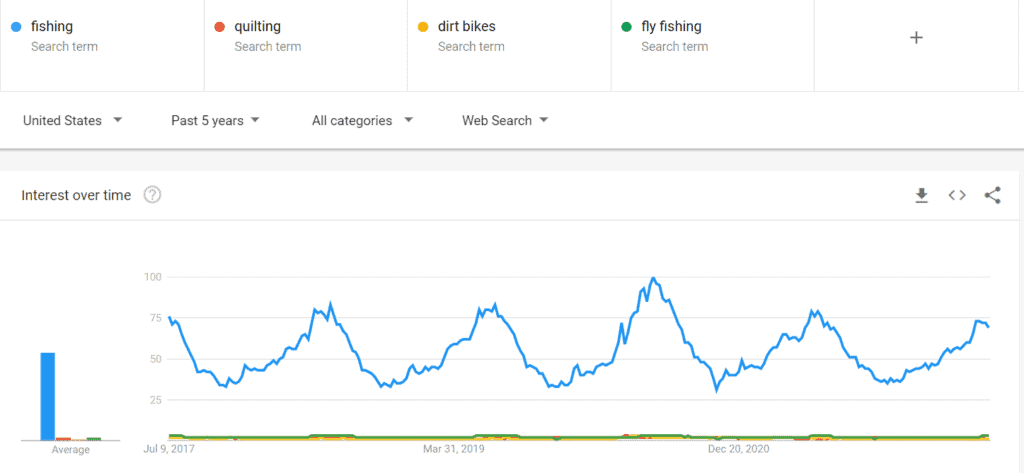
Task: Expand the Past 5 years time range
Action: point(215,120)
